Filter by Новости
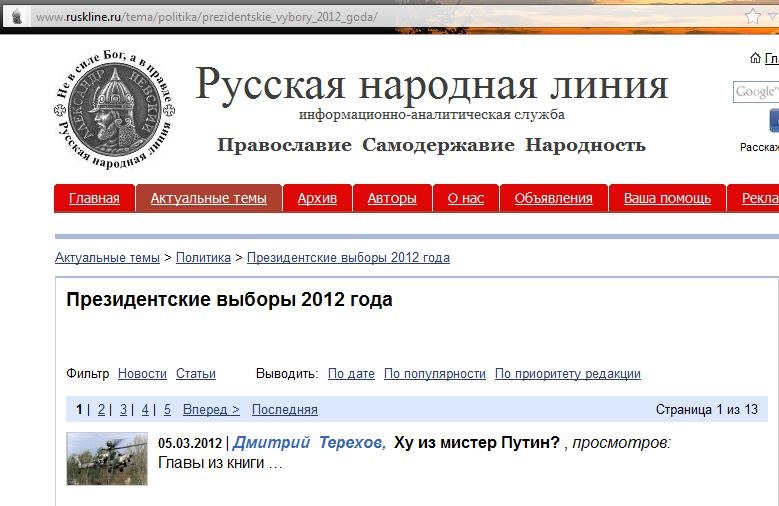Screen dimensions: 779x506 click(142, 374)
